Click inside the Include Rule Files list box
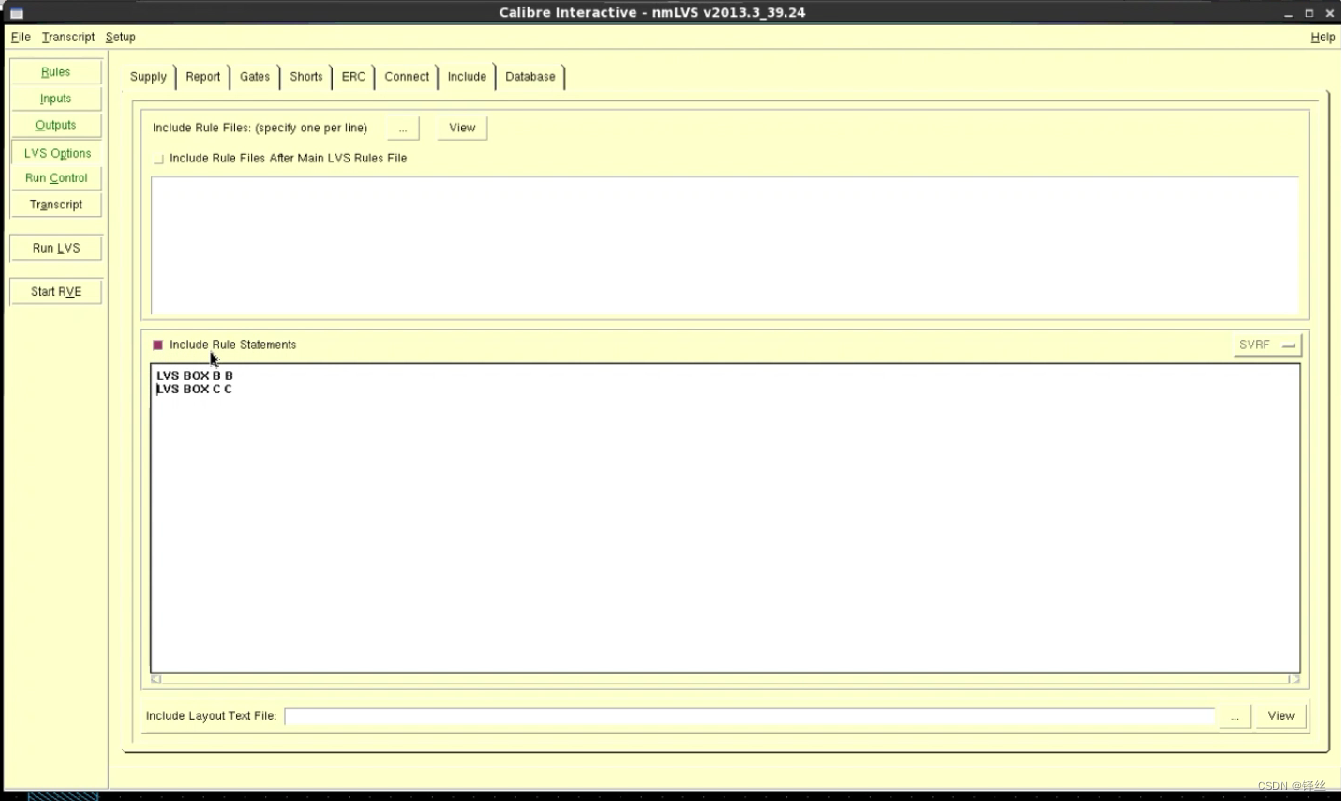This screenshot has width=1341, height=801. (725, 246)
